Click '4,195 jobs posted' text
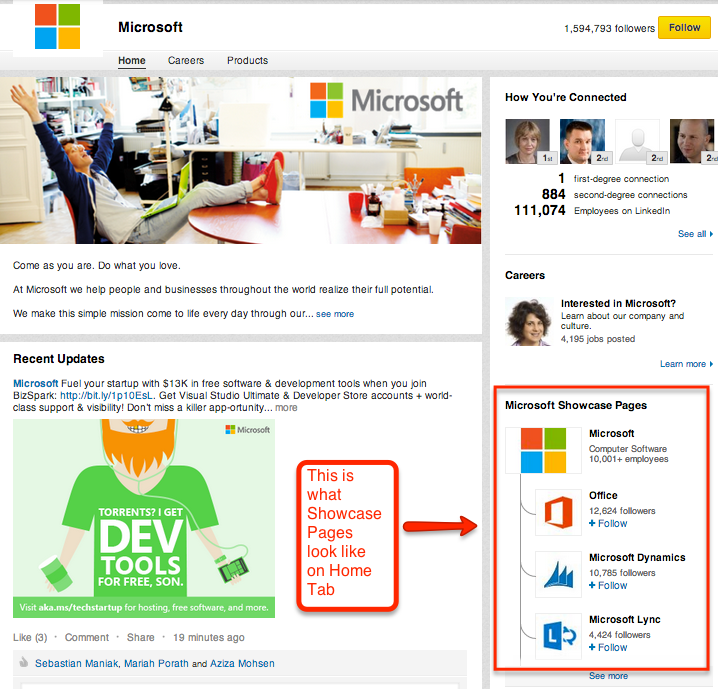 [x=598, y=339]
